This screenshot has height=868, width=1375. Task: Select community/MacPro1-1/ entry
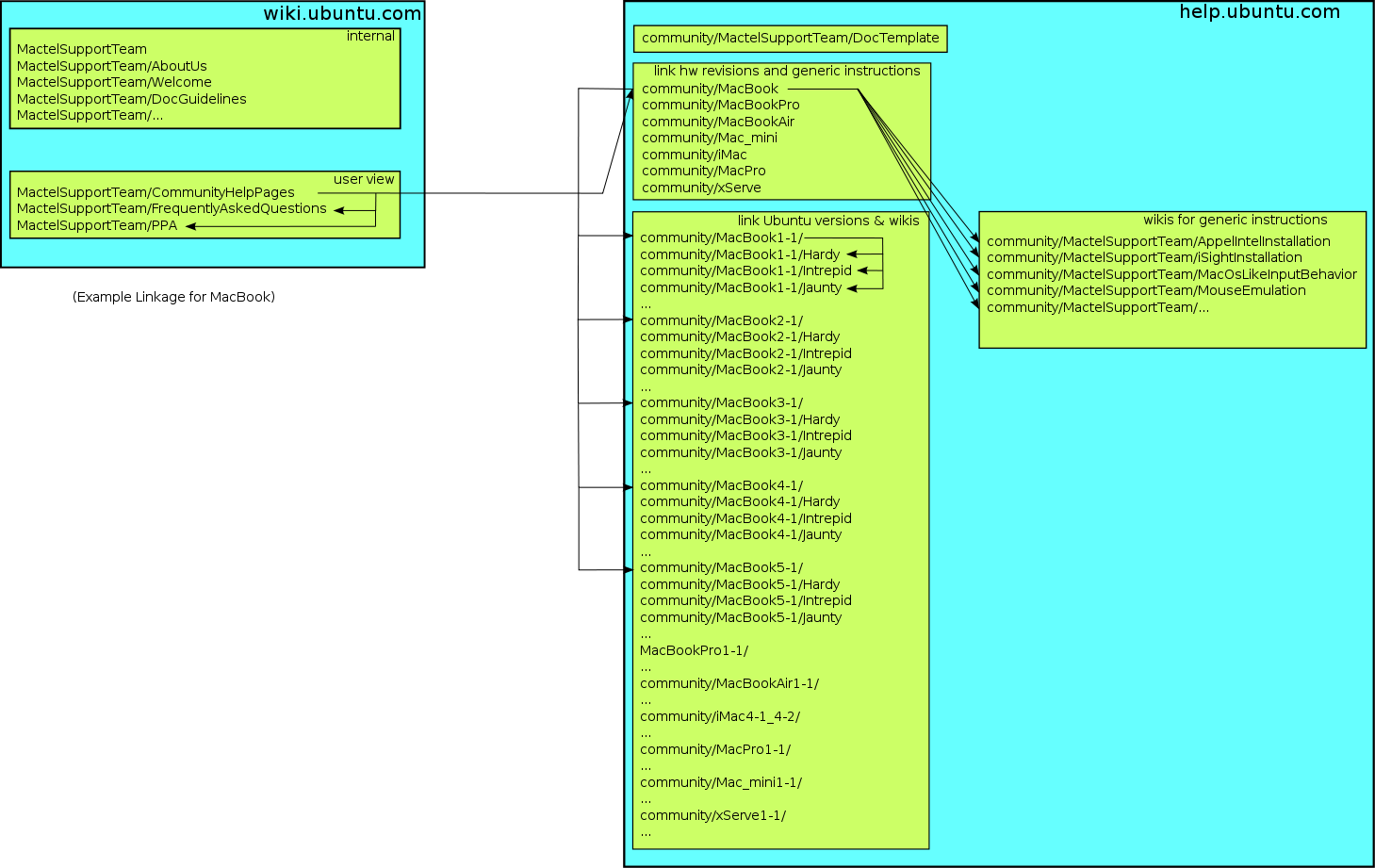[715, 749]
